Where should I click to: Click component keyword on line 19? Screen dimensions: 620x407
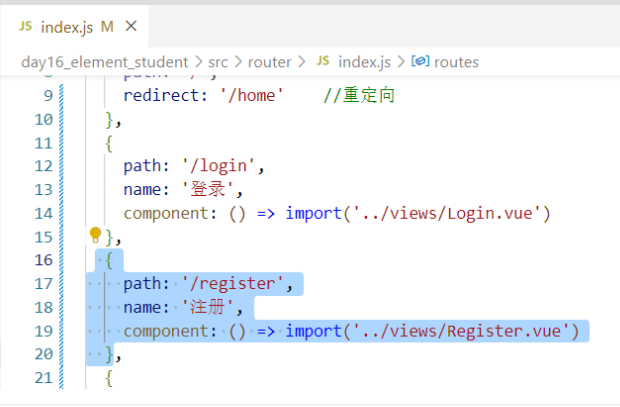[166, 331]
